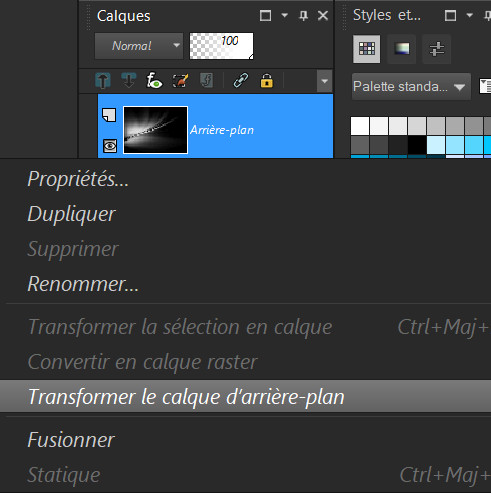Select the gradient material icon

(x=402, y=49)
